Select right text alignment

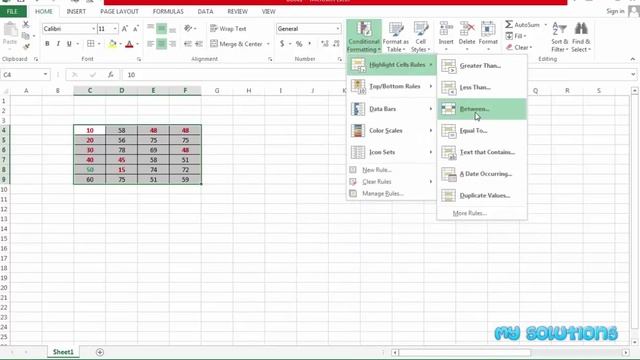point(173,44)
